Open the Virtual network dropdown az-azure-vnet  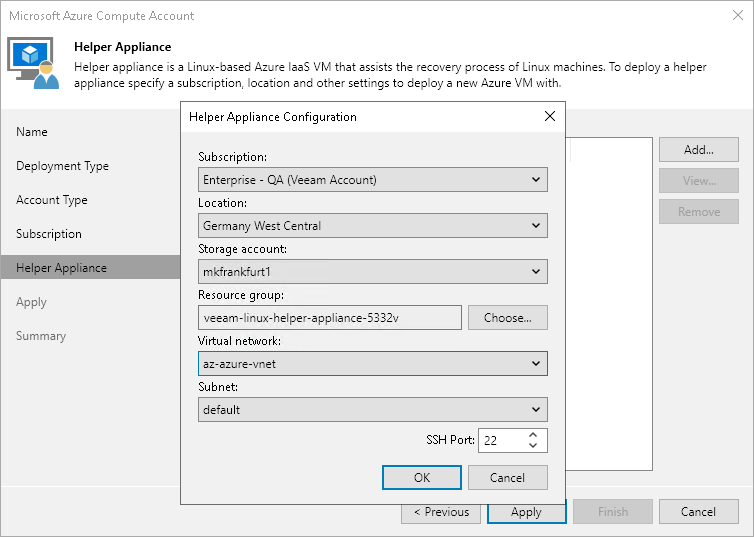click(x=373, y=364)
